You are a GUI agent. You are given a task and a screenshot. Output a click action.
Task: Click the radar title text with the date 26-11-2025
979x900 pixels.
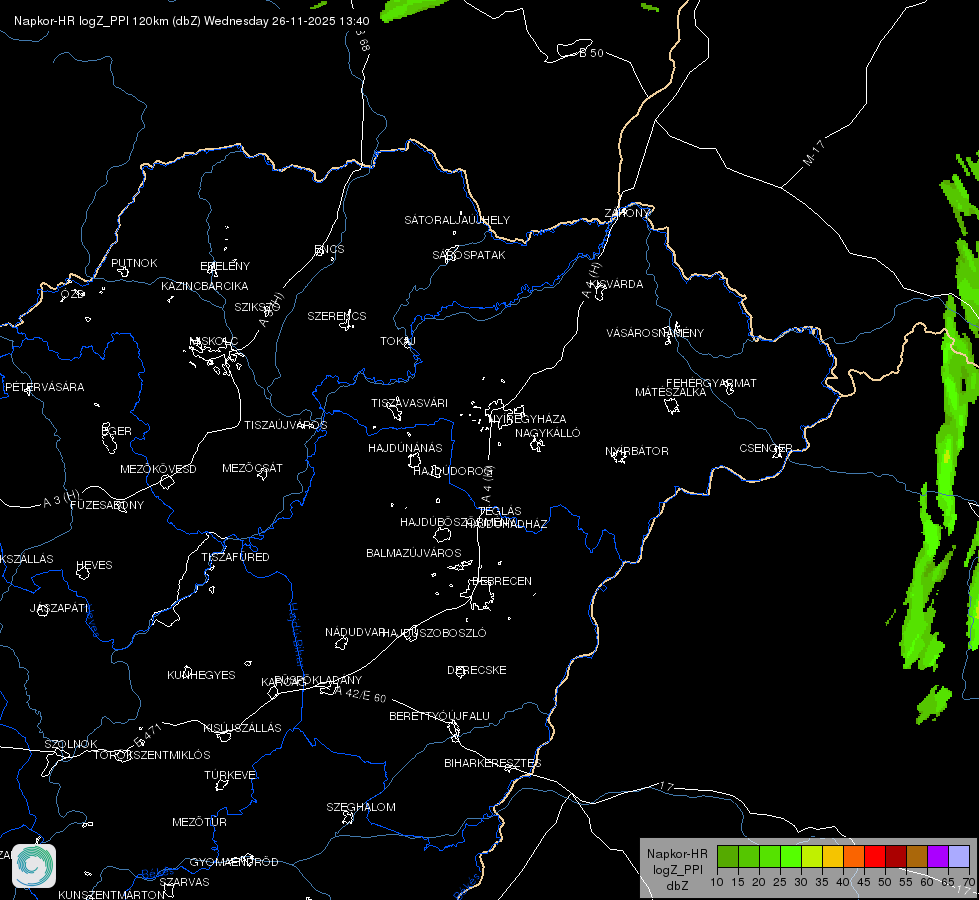click(x=192, y=21)
